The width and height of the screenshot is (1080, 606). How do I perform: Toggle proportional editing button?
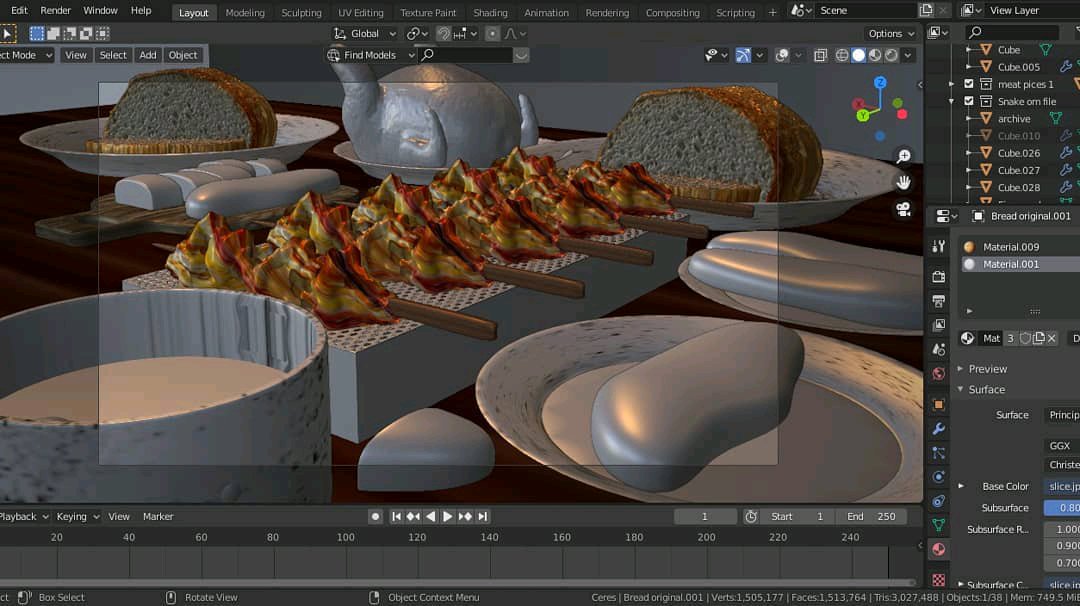[492, 33]
